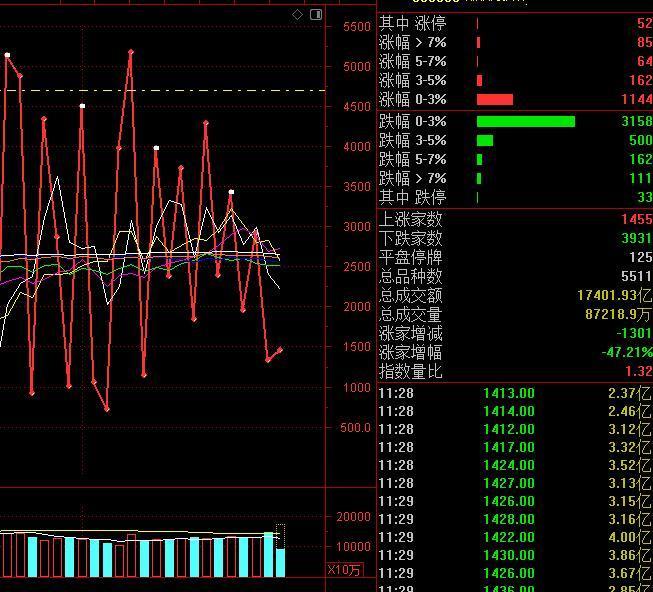Click the 3500 axis label
The height and width of the screenshot is (592, 653).
pyautogui.click(x=357, y=187)
